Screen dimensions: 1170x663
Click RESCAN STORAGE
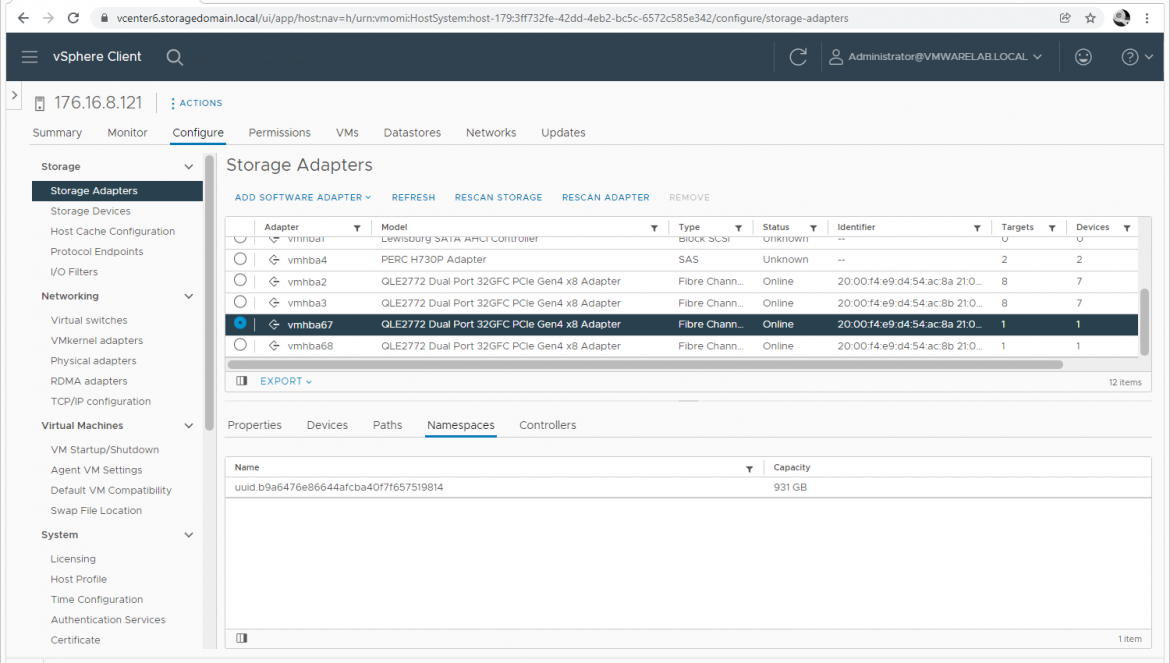pos(498,198)
